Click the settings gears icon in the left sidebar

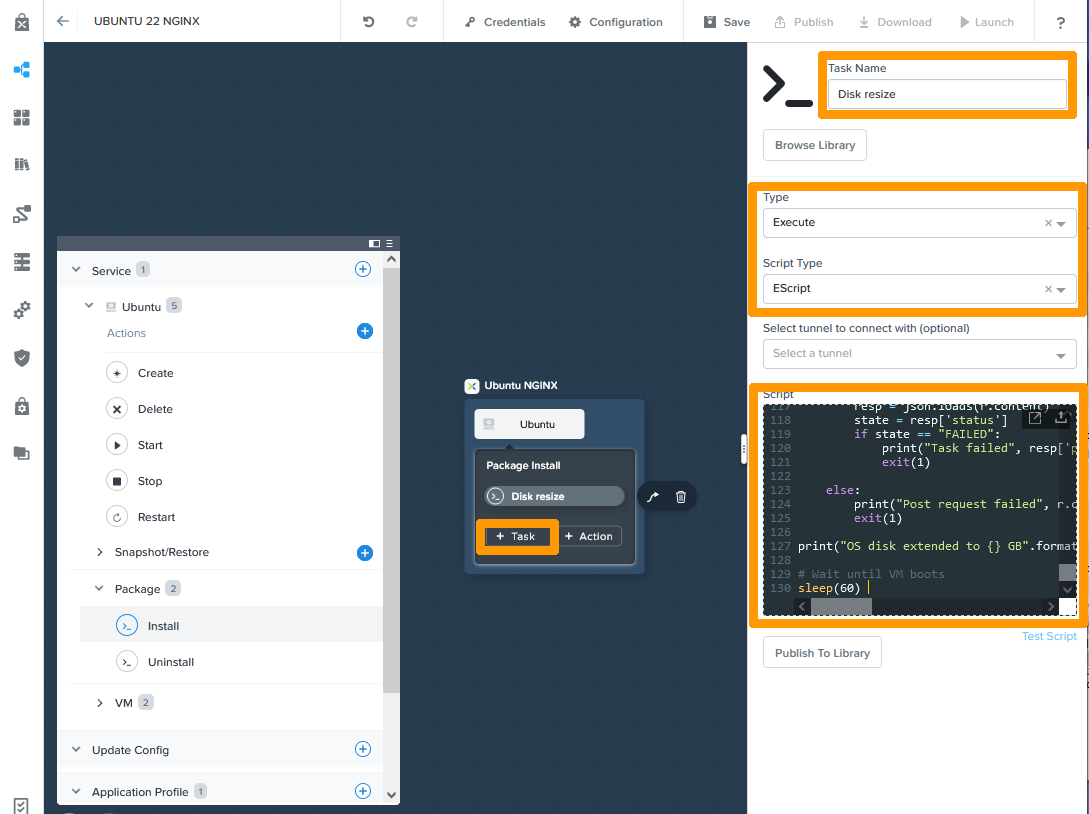tap(22, 310)
